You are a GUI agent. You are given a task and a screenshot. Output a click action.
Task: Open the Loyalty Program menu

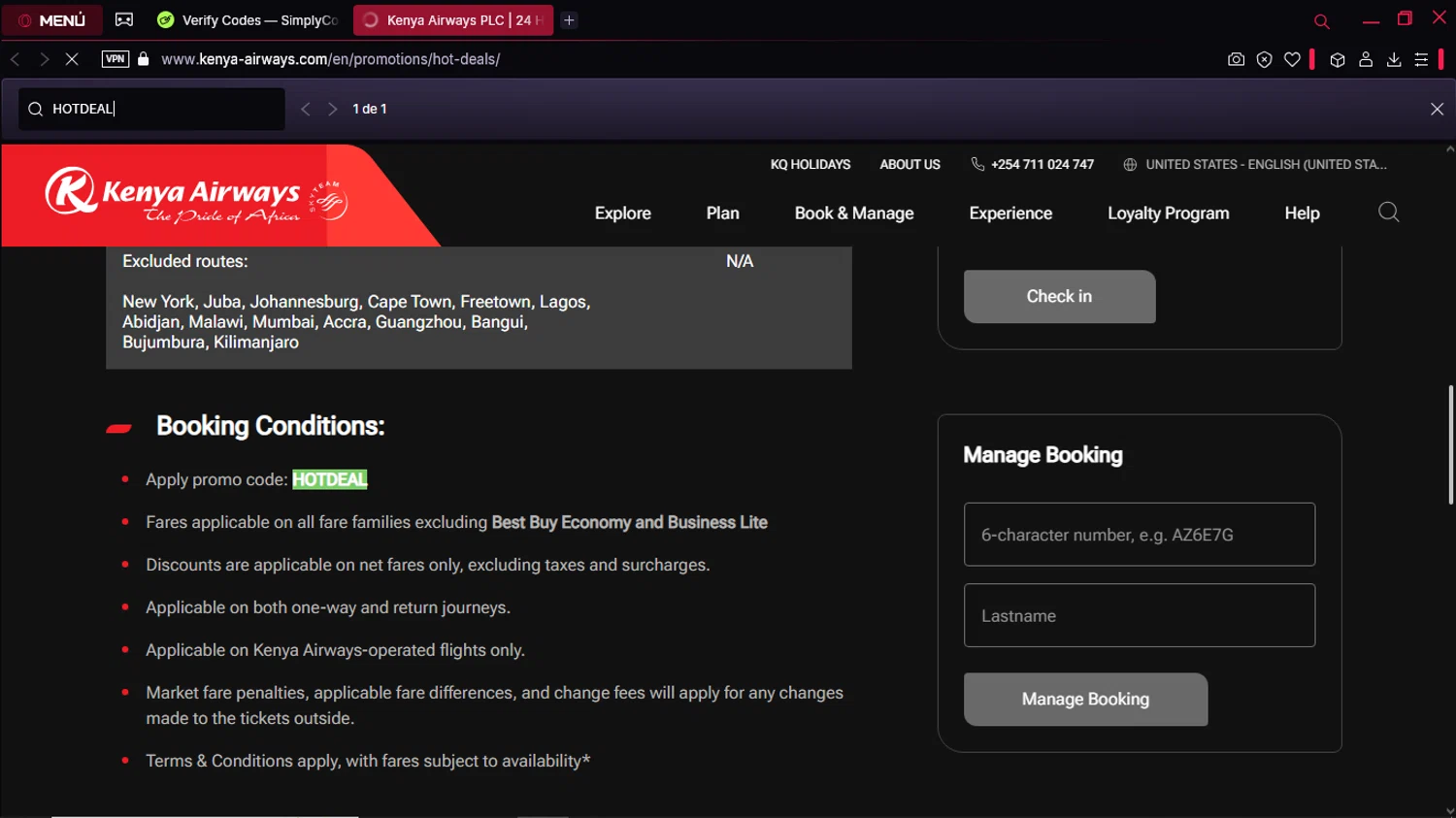pyautogui.click(x=1169, y=213)
